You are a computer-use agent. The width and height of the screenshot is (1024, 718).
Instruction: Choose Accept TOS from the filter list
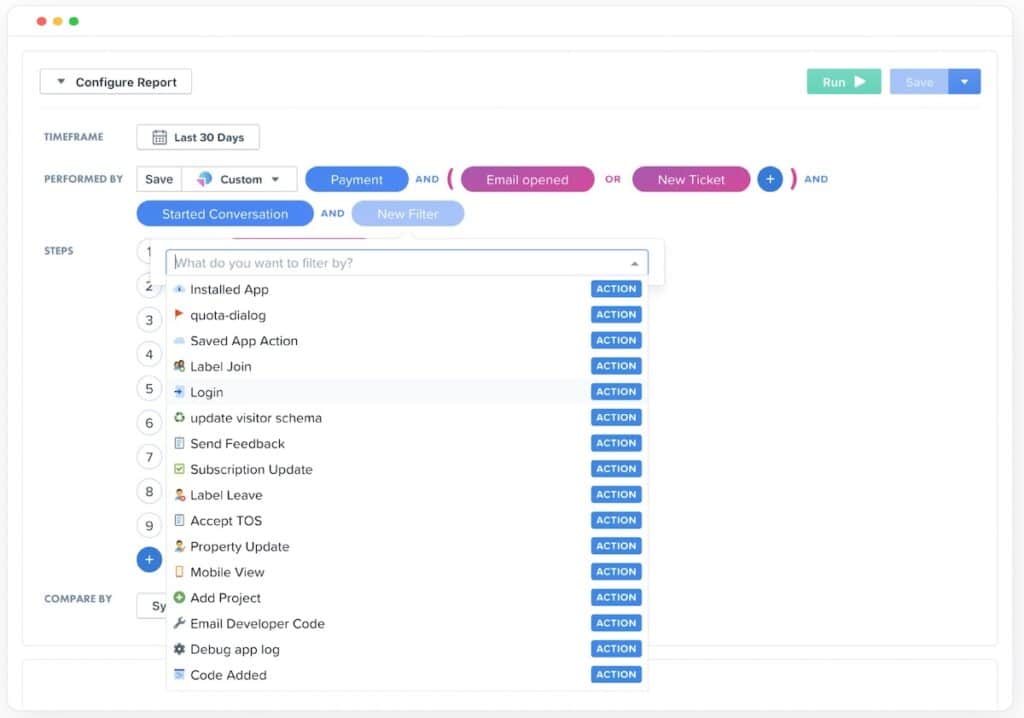pos(229,520)
